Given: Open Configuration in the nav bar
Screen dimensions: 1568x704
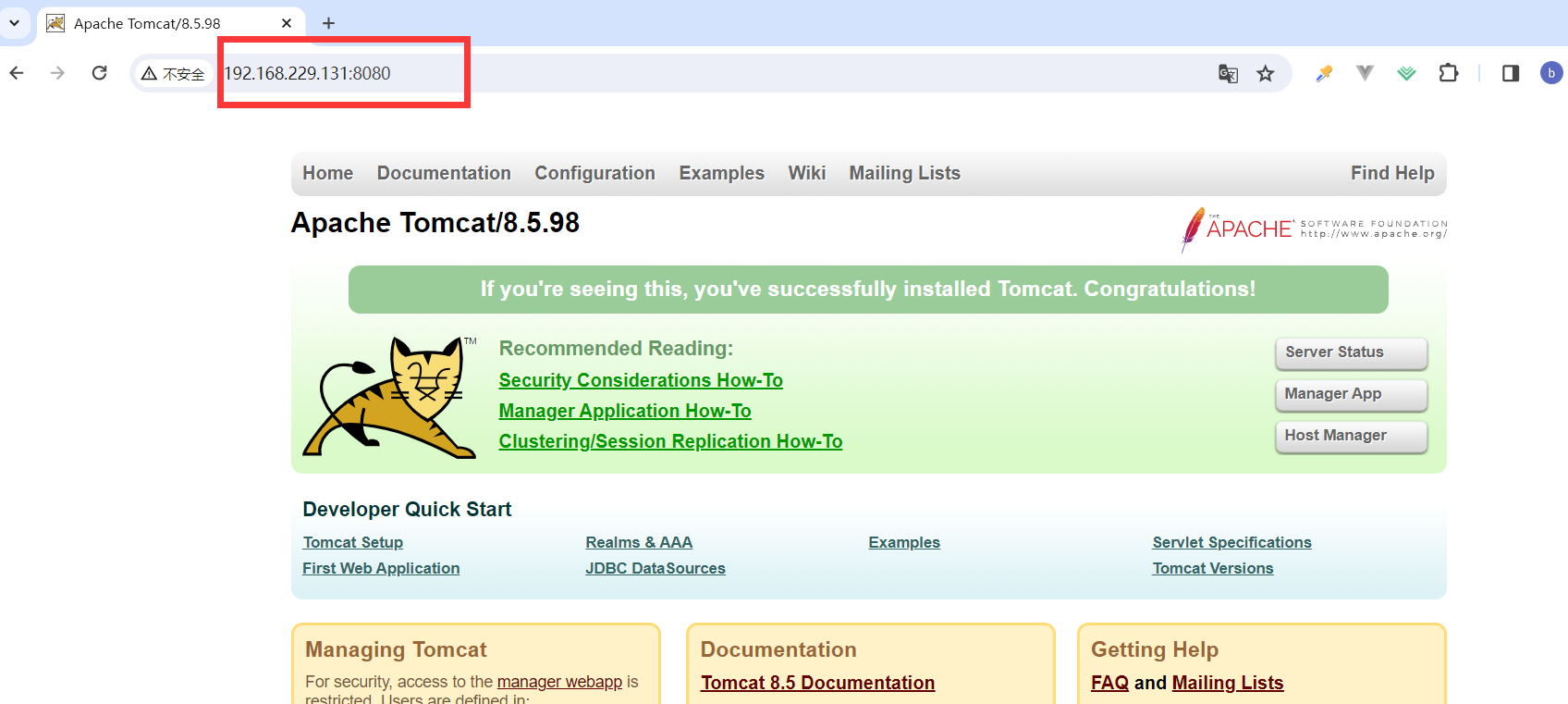Looking at the screenshot, I should coord(594,173).
